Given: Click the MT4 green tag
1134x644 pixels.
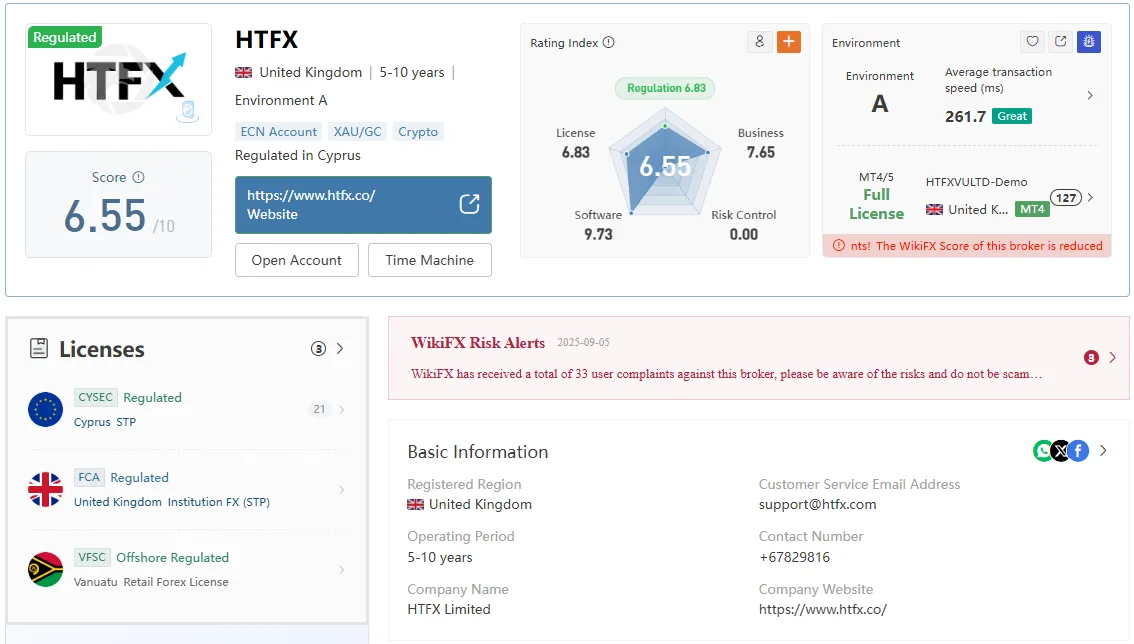Looking at the screenshot, I should (x=1032, y=209).
